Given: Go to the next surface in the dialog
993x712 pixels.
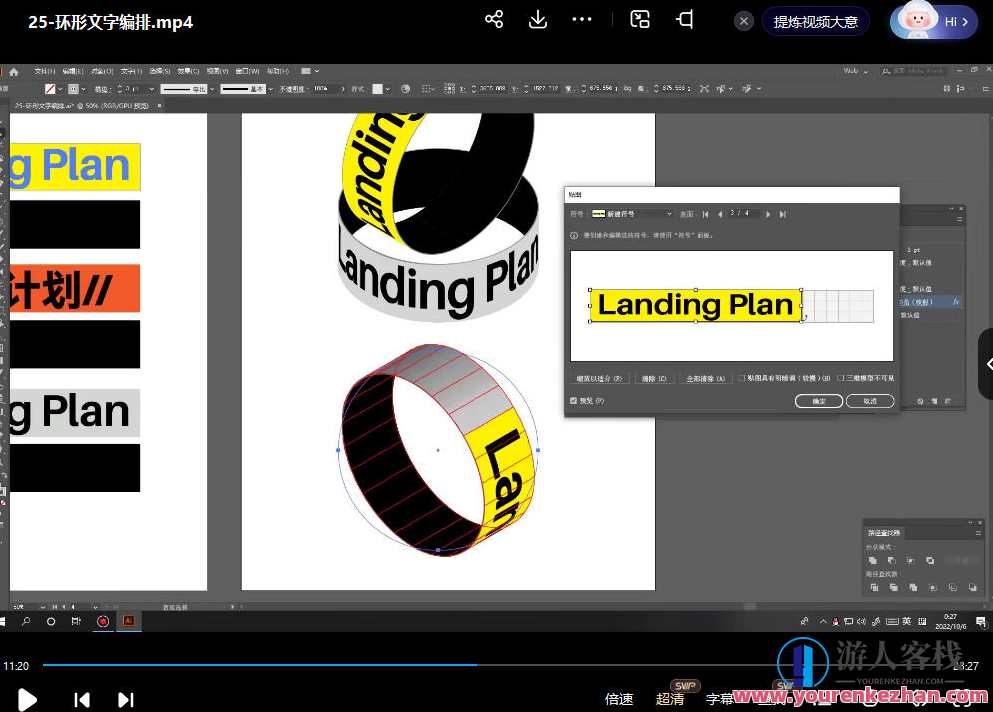Looking at the screenshot, I should point(768,214).
